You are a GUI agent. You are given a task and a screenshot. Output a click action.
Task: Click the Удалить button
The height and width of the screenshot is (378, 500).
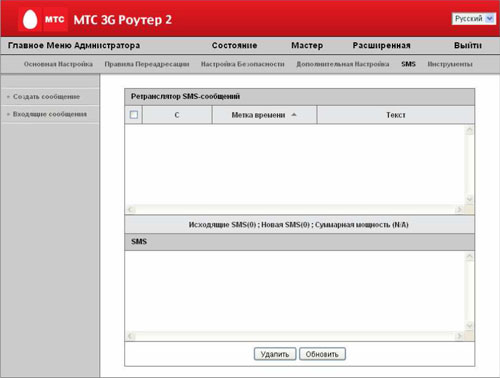pyautogui.click(x=275, y=354)
